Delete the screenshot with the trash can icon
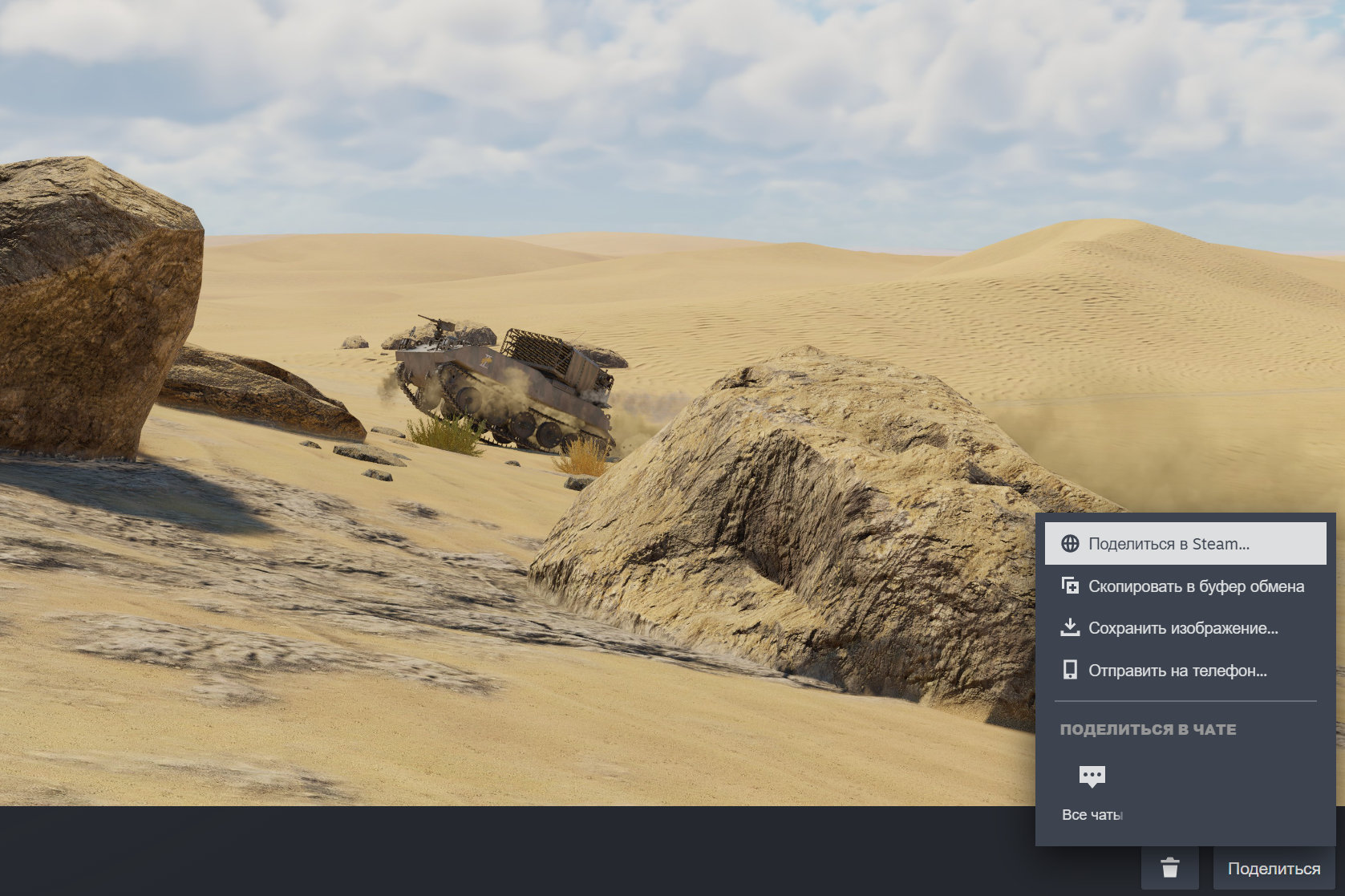 [x=1170, y=867]
